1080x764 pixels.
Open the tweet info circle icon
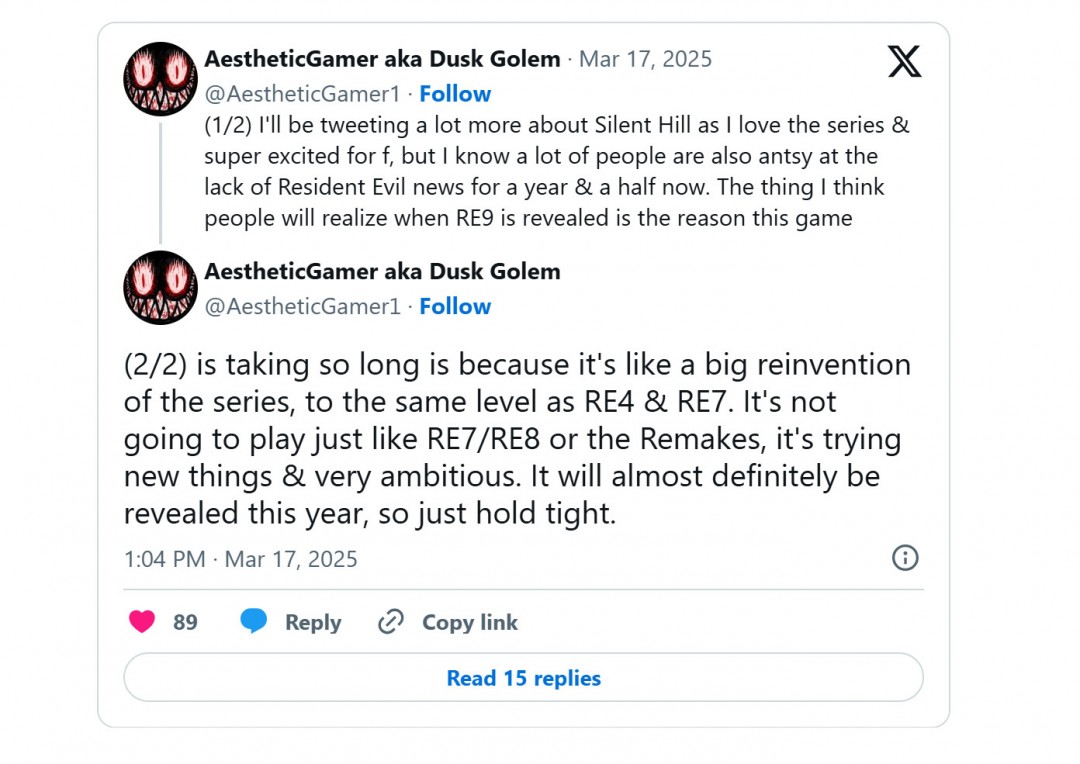(904, 558)
